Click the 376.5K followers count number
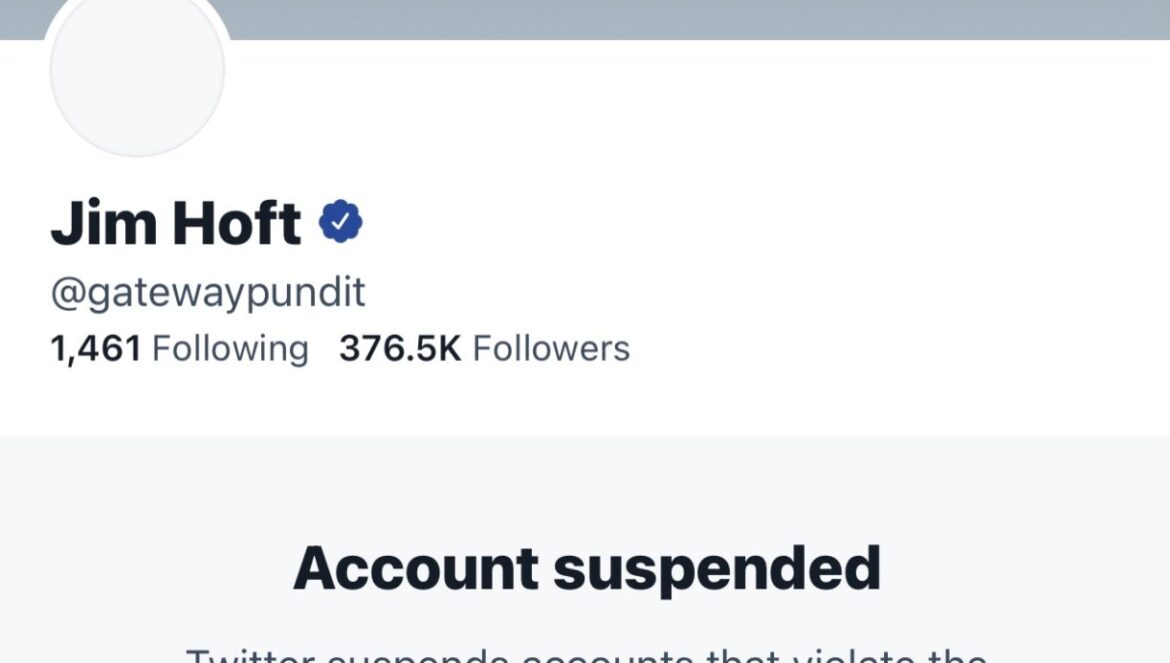Image resolution: width=1170 pixels, height=663 pixels. point(400,348)
